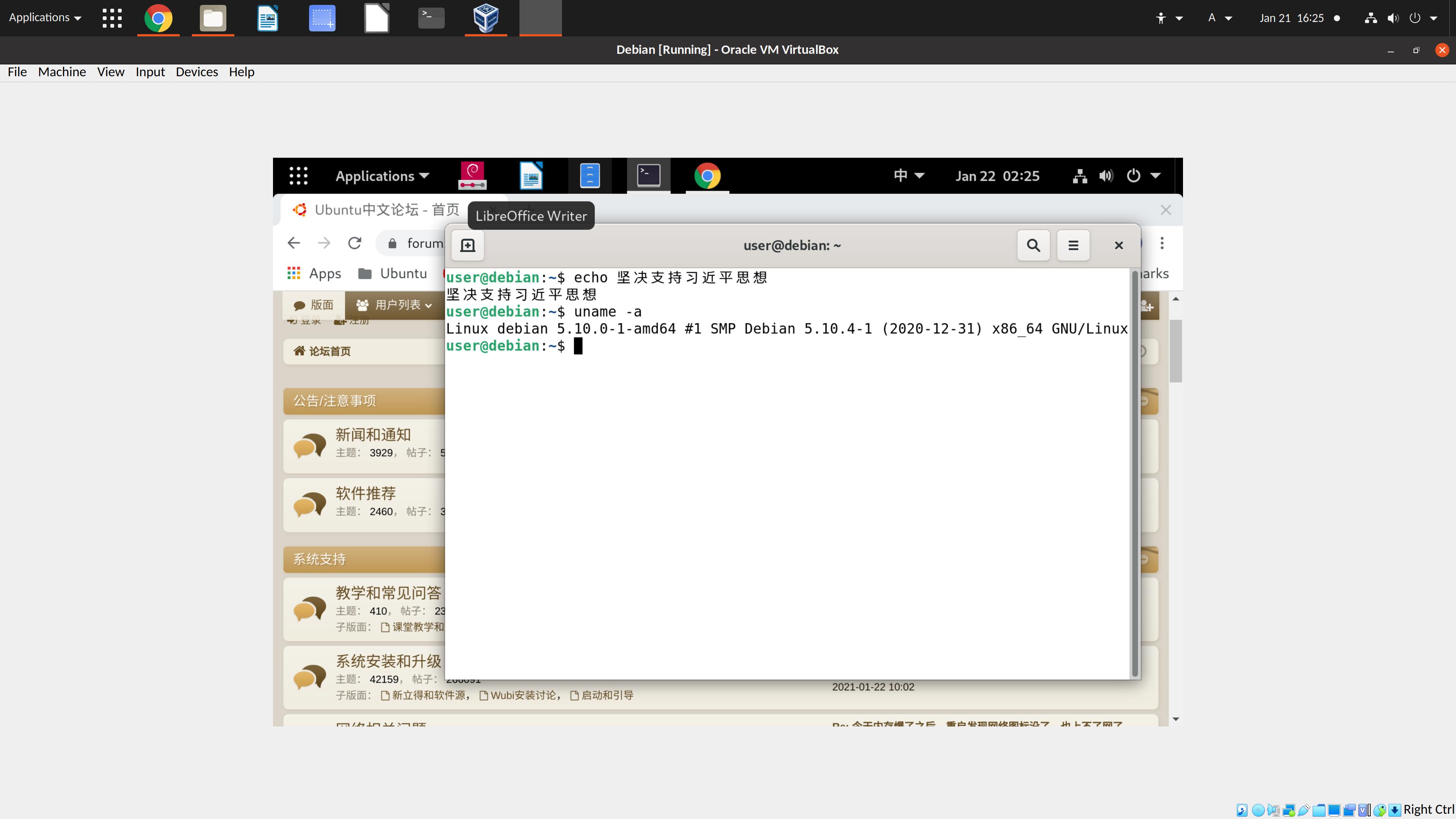Expand guest input method 中 dropdown
Image resolution: width=1456 pixels, height=819 pixels.
909,176
